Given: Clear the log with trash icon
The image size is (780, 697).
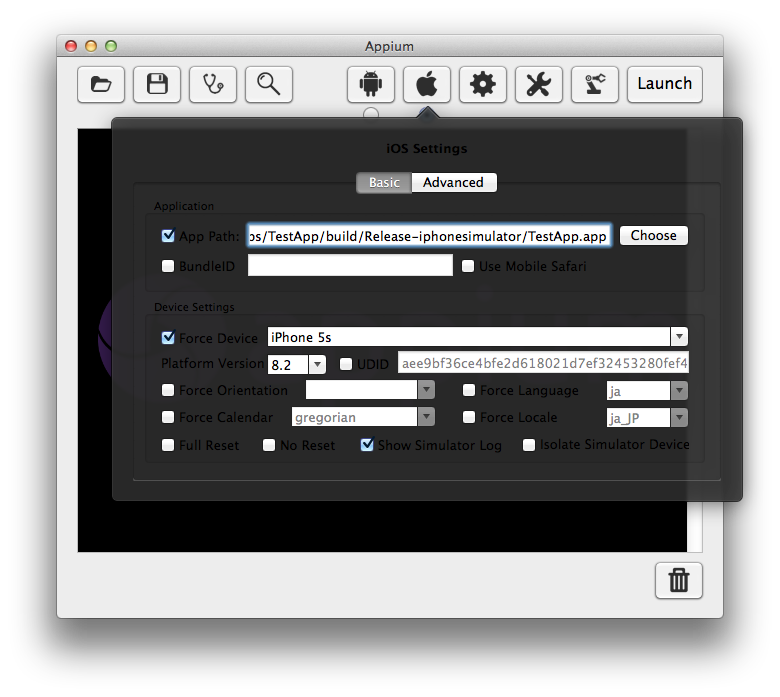Looking at the screenshot, I should pyautogui.click(x=679, y=580).
